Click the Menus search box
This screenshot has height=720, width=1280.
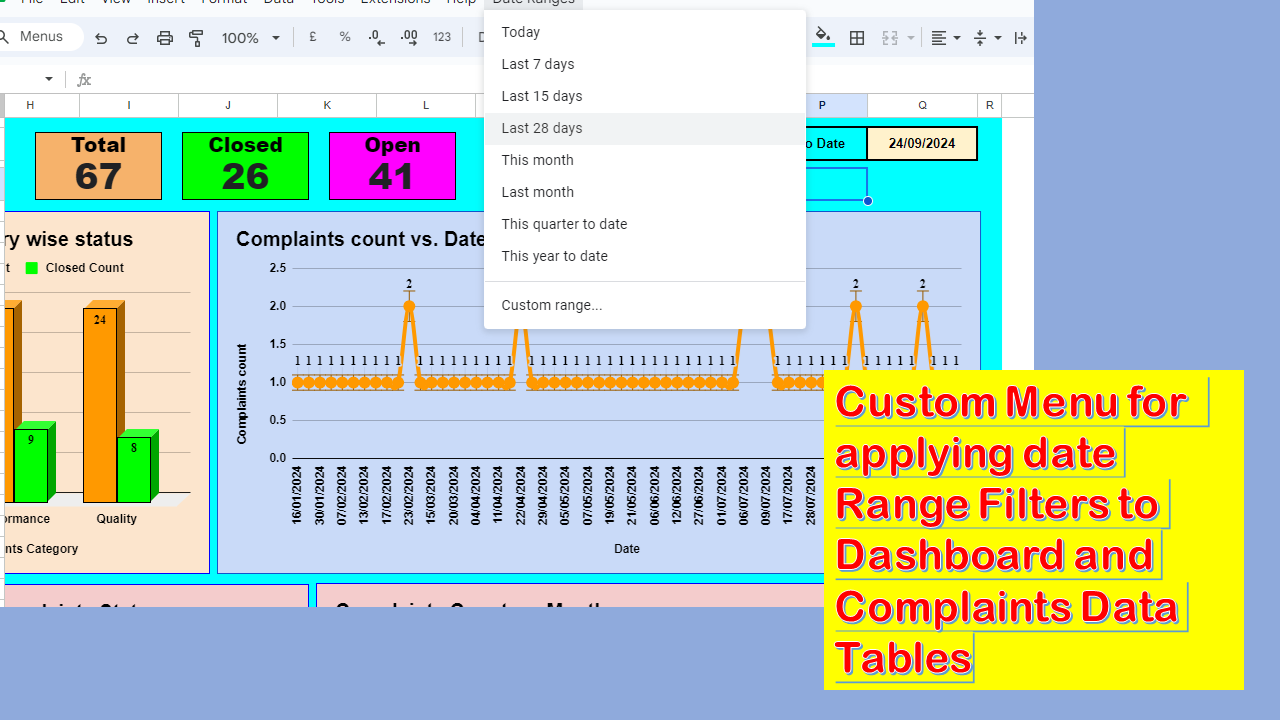tap(42, 37)
